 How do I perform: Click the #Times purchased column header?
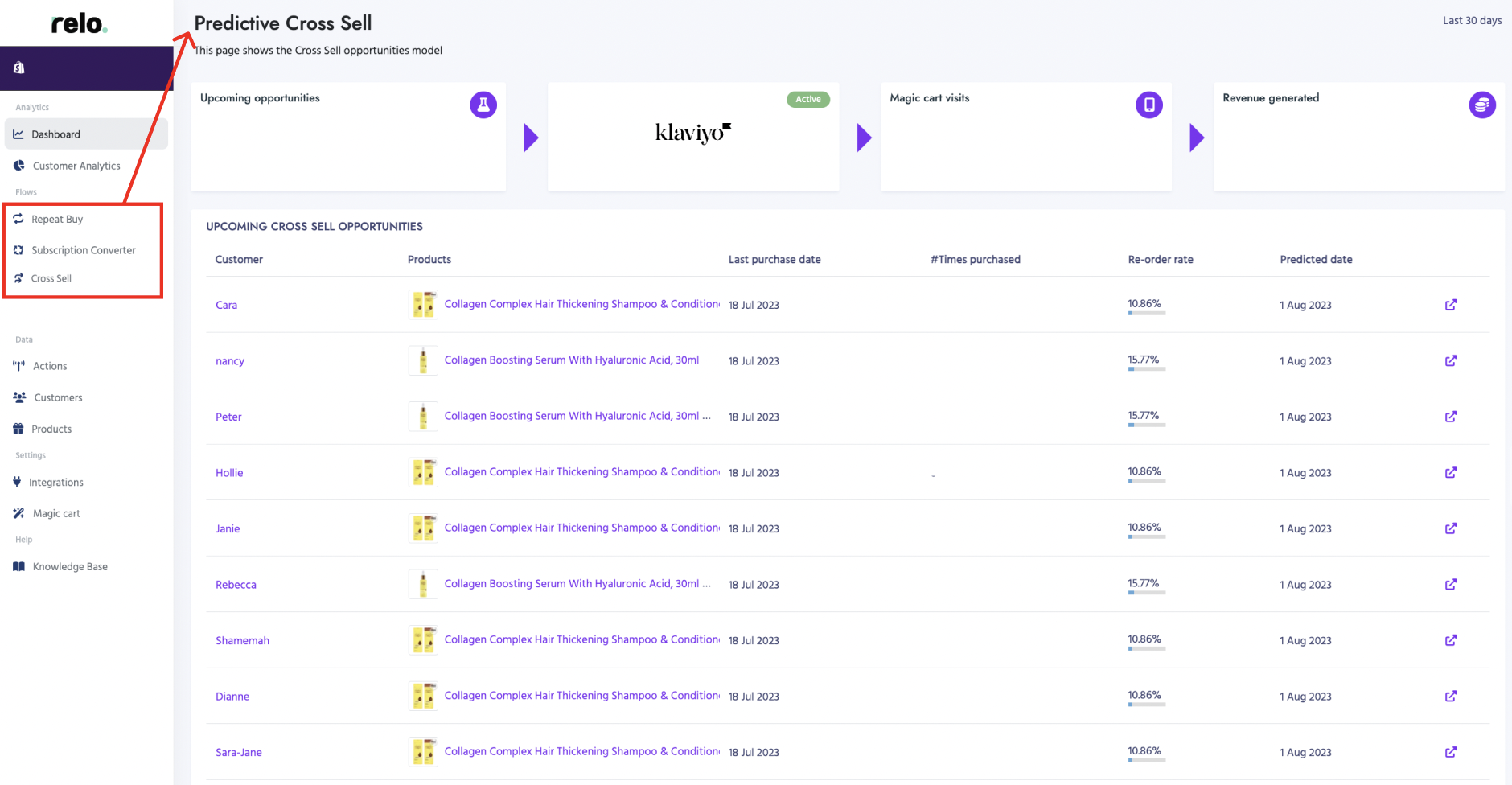point(976,259)
